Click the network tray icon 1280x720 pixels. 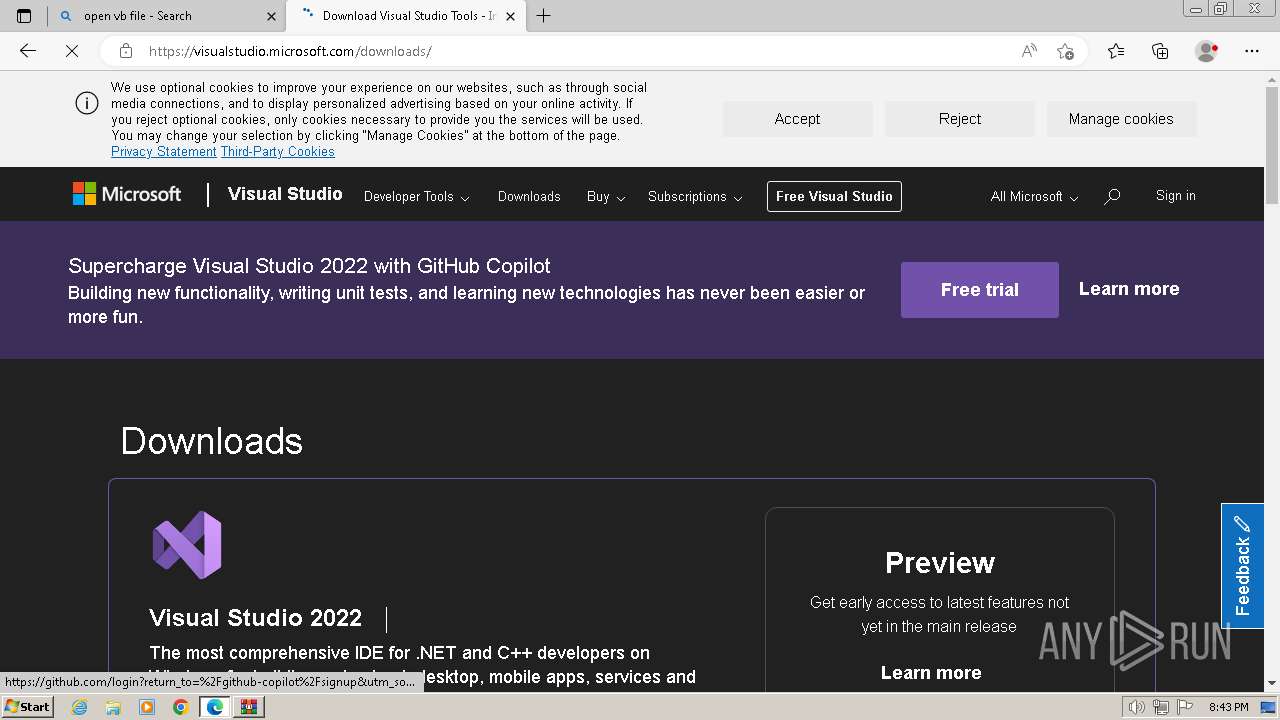pos(1160,707)
